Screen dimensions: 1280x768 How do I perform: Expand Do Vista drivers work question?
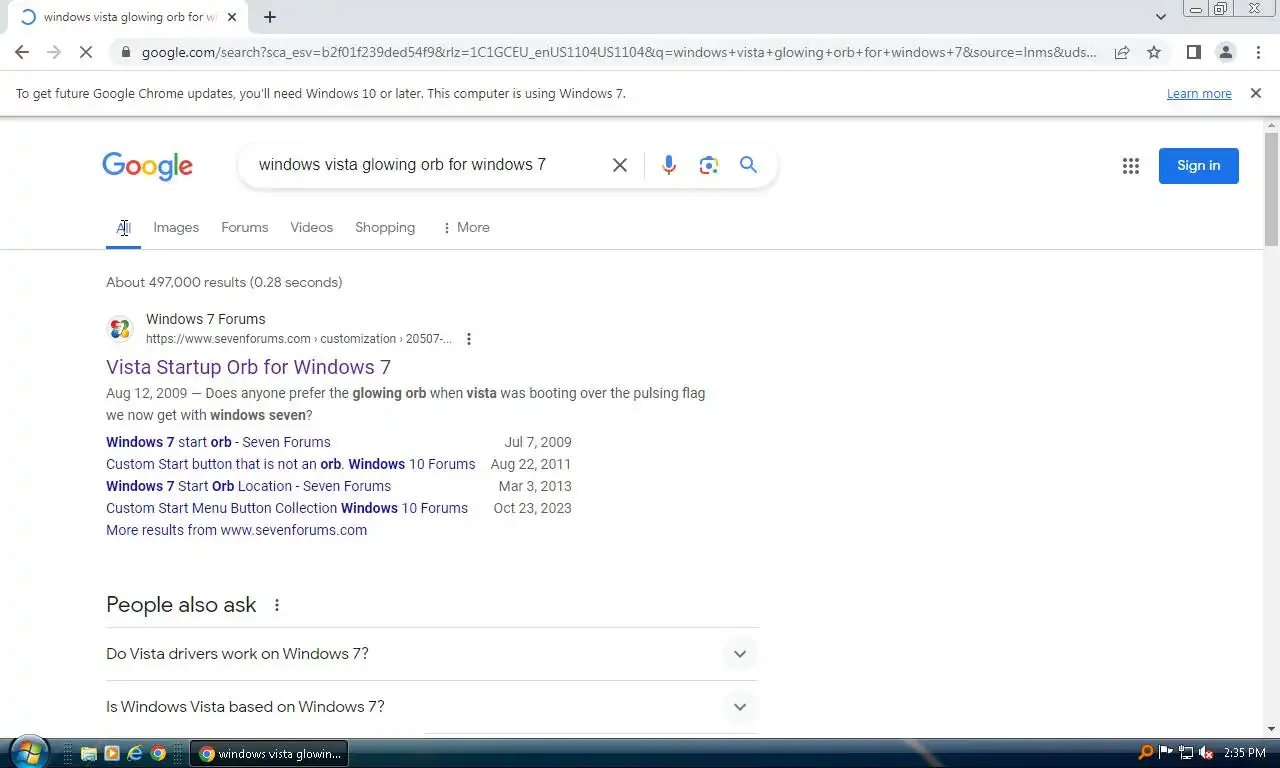(432, 654)
